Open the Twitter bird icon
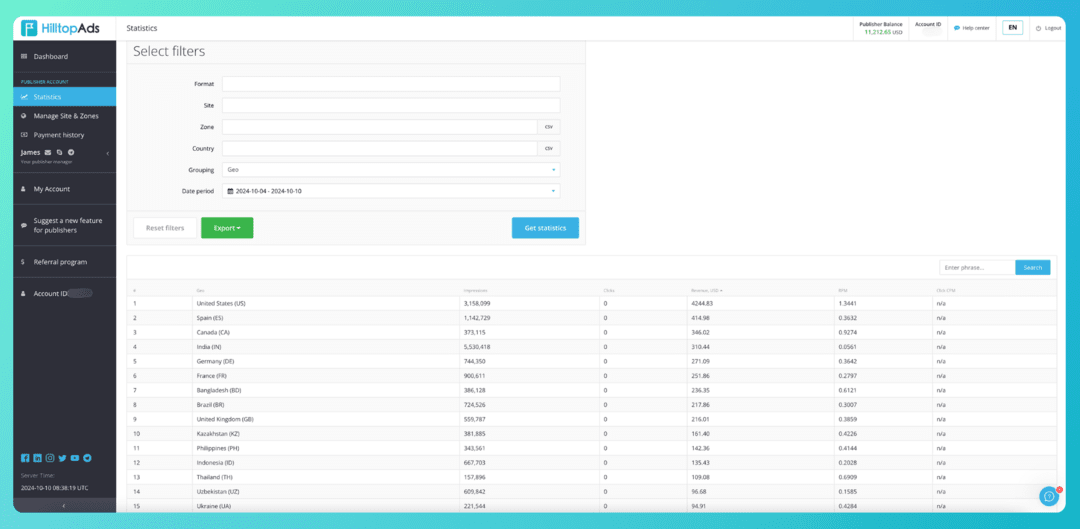This screenshot has width=1080, height=529. point(62,458)
